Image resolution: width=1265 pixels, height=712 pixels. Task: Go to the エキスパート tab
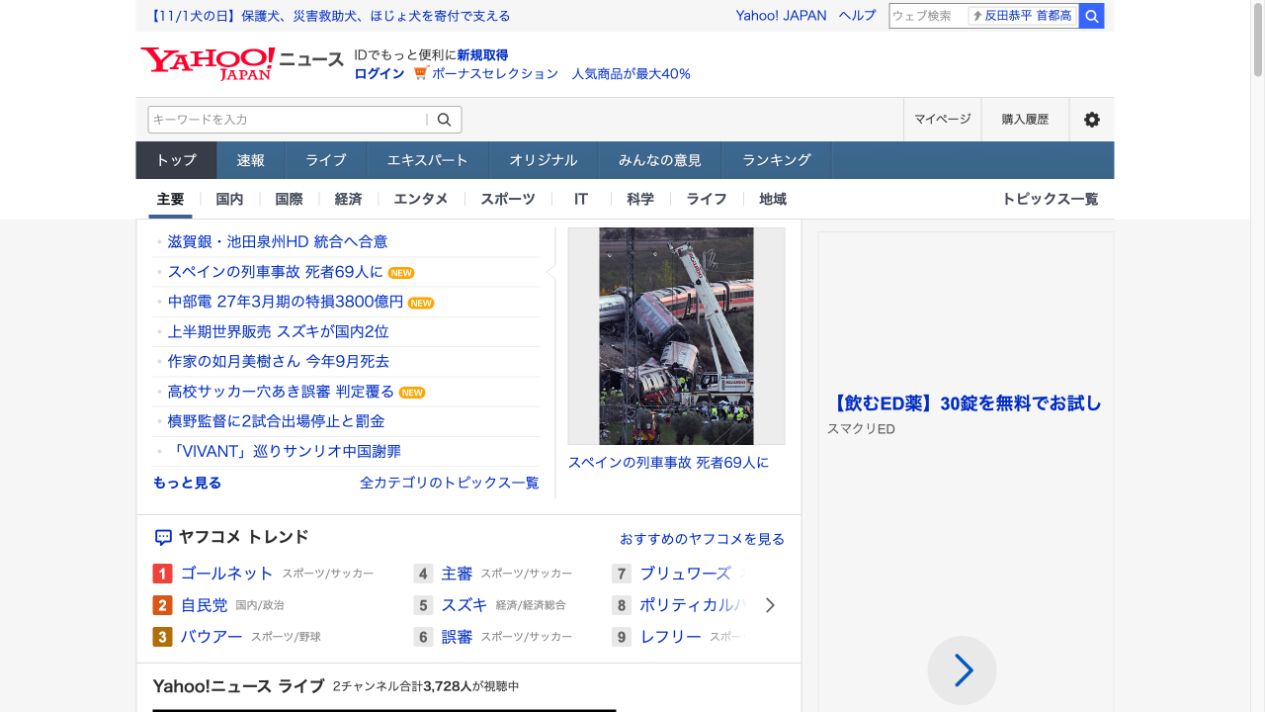427,160
